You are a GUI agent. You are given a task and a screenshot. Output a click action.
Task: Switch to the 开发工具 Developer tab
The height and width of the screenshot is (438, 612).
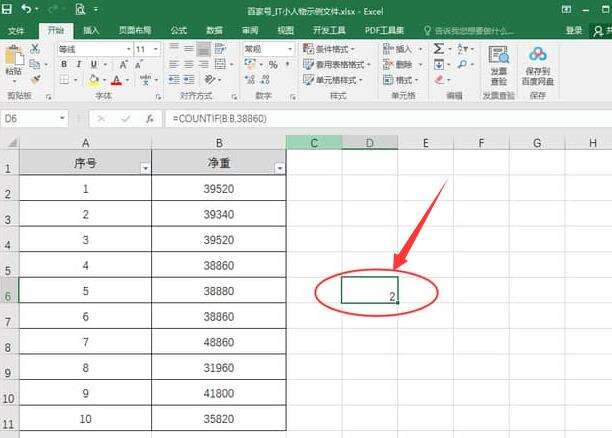click(329, 30)
